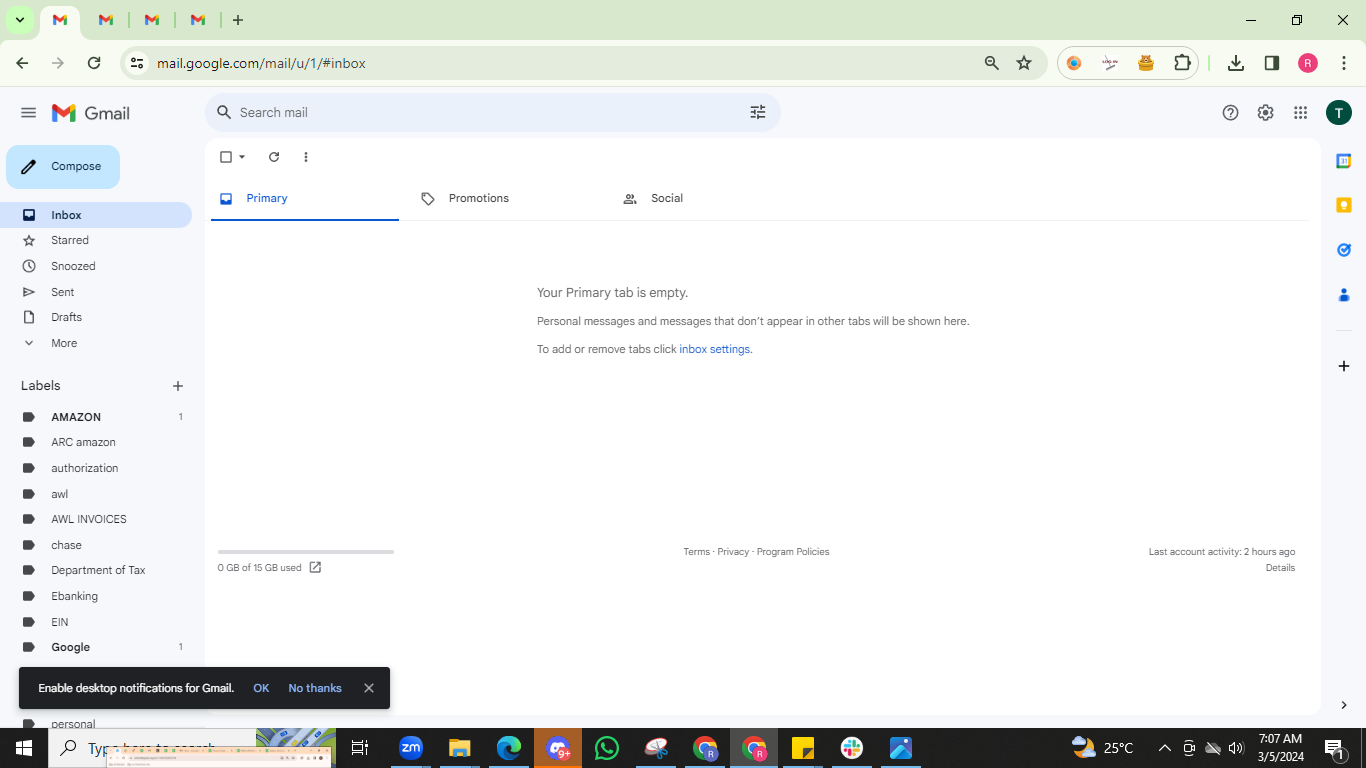View account activity Details

coord(1280,568)
